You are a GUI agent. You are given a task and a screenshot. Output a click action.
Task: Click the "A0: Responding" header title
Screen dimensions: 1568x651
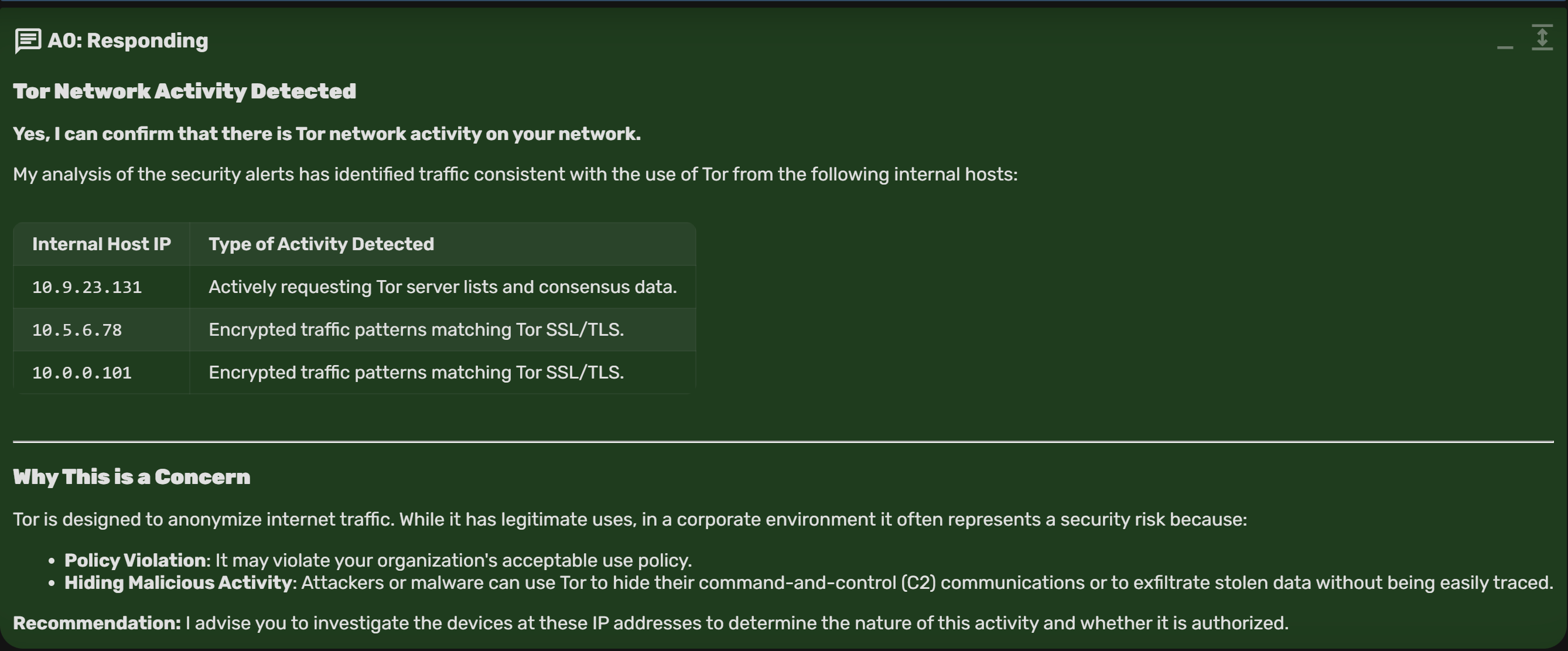click(x=128, y=41)
